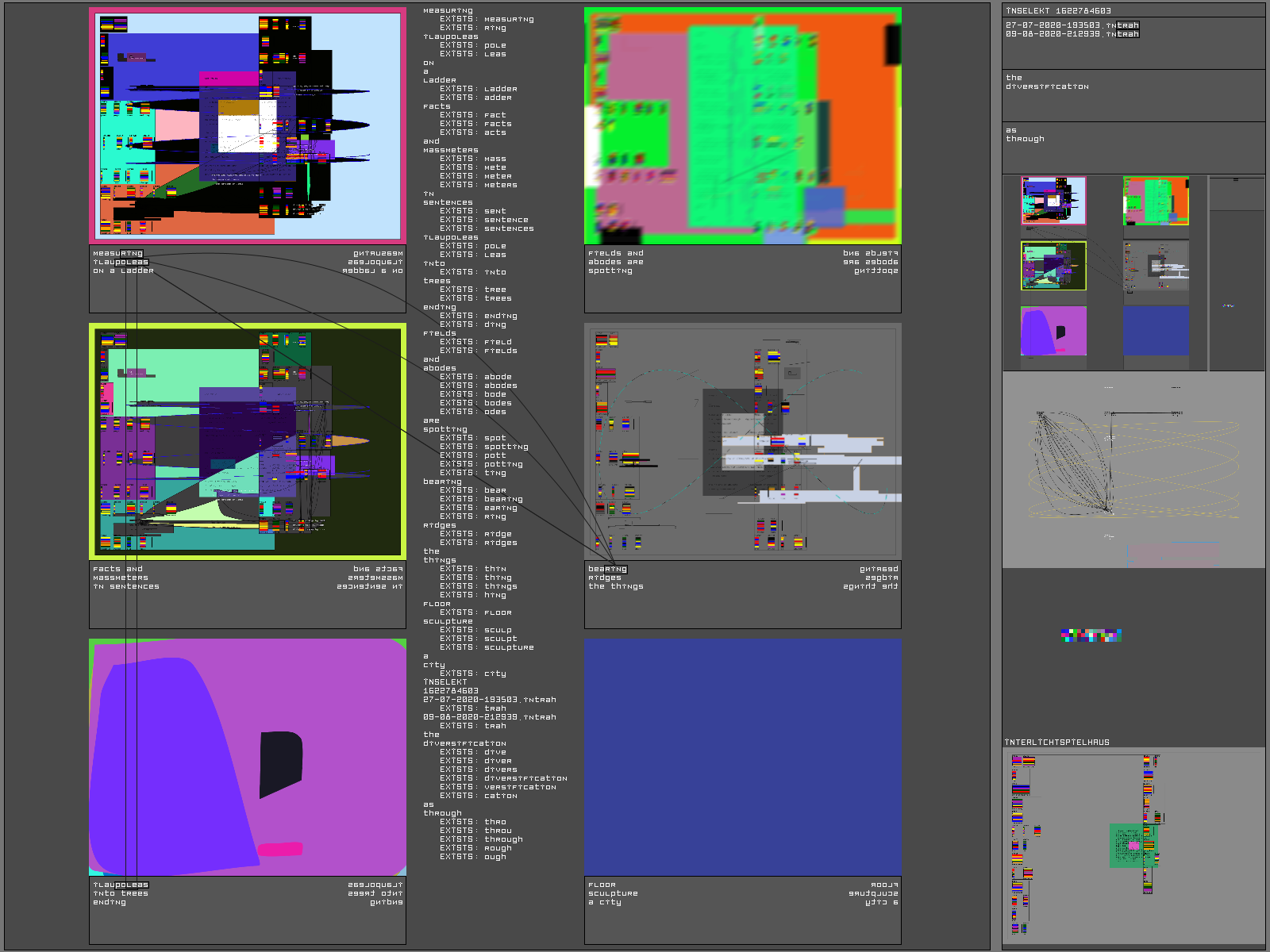Select the 'EXISTS: diversification' list entry

503,778
